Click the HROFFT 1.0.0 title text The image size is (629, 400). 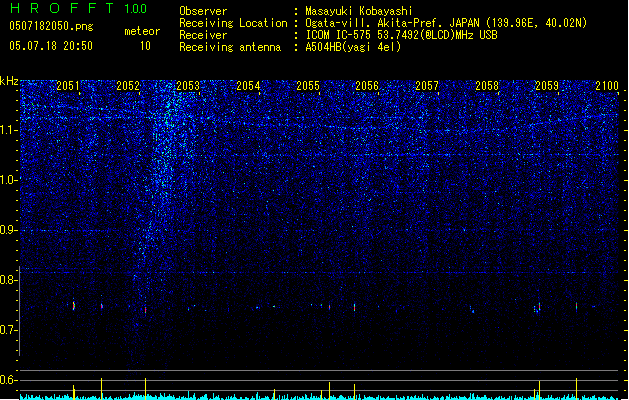coord(78,8)
